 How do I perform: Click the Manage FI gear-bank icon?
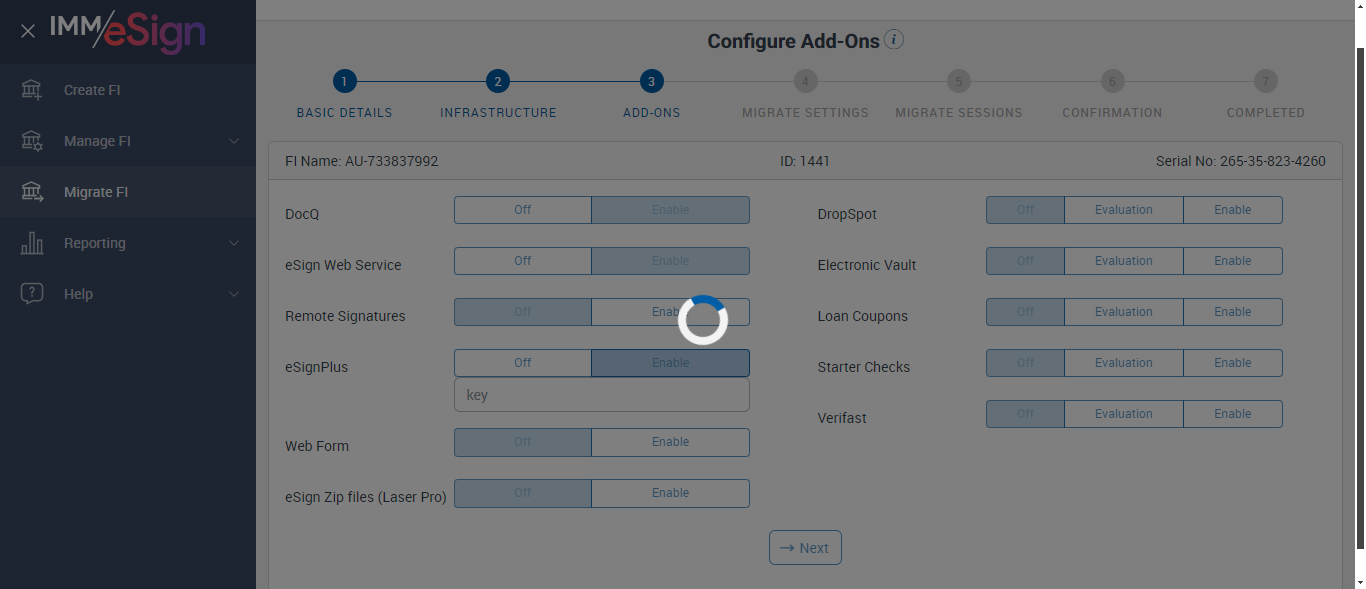click(x=32, y=141)
